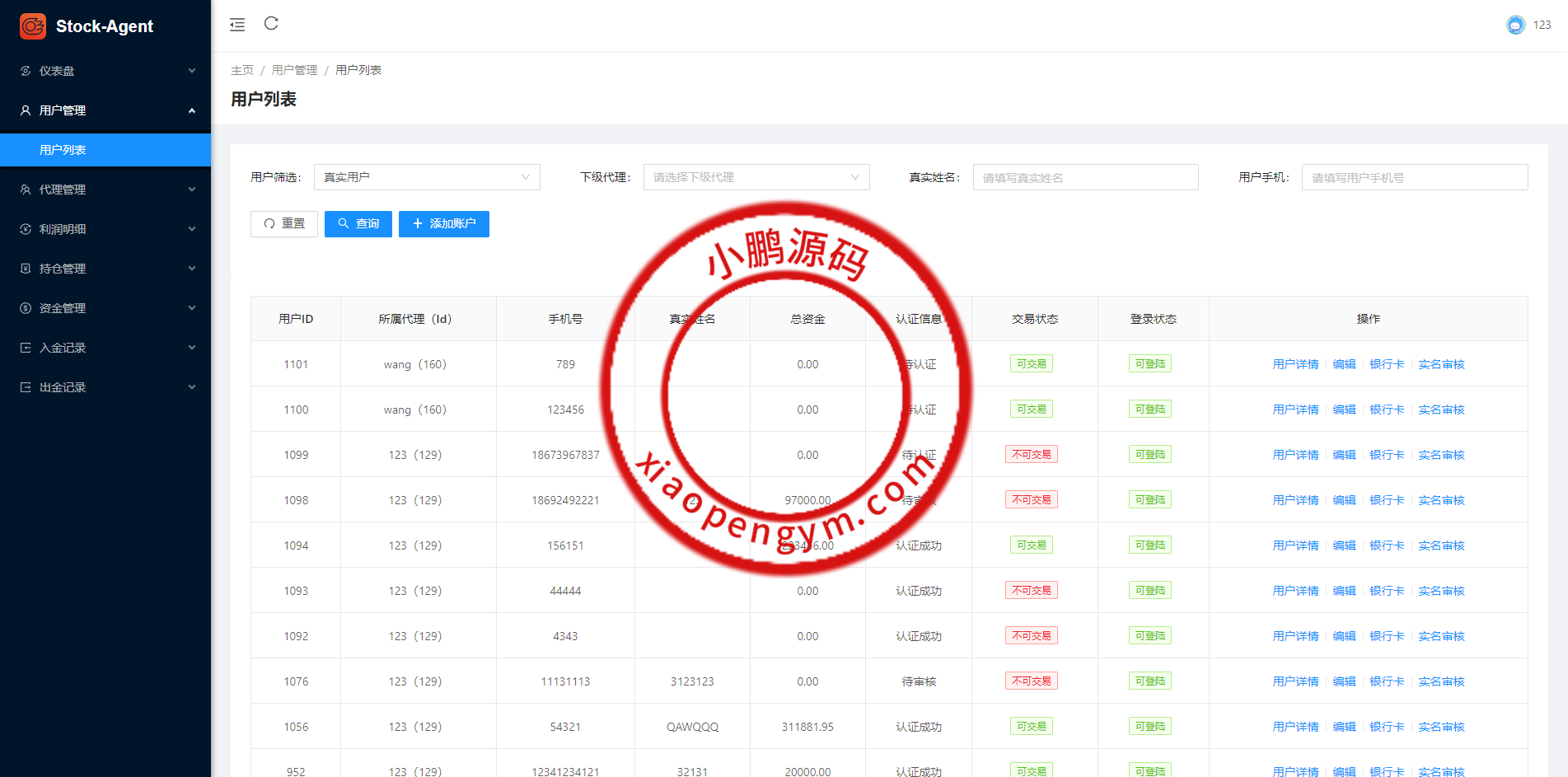Open the 持仓管理 menu in the sidebar
1568x777 pixels.
pos(105,269)
